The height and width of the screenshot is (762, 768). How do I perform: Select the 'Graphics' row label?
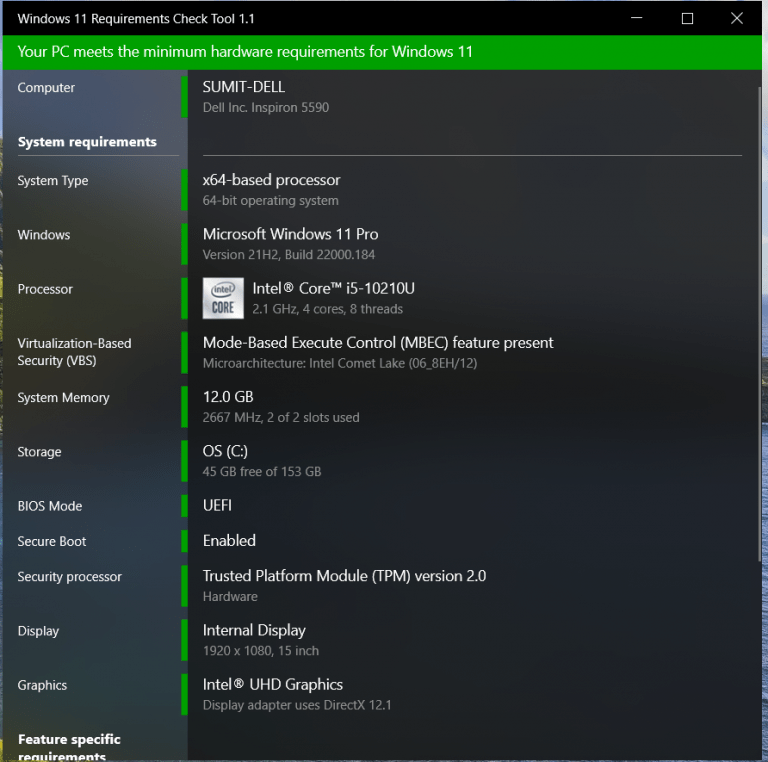tap(42, 686)
